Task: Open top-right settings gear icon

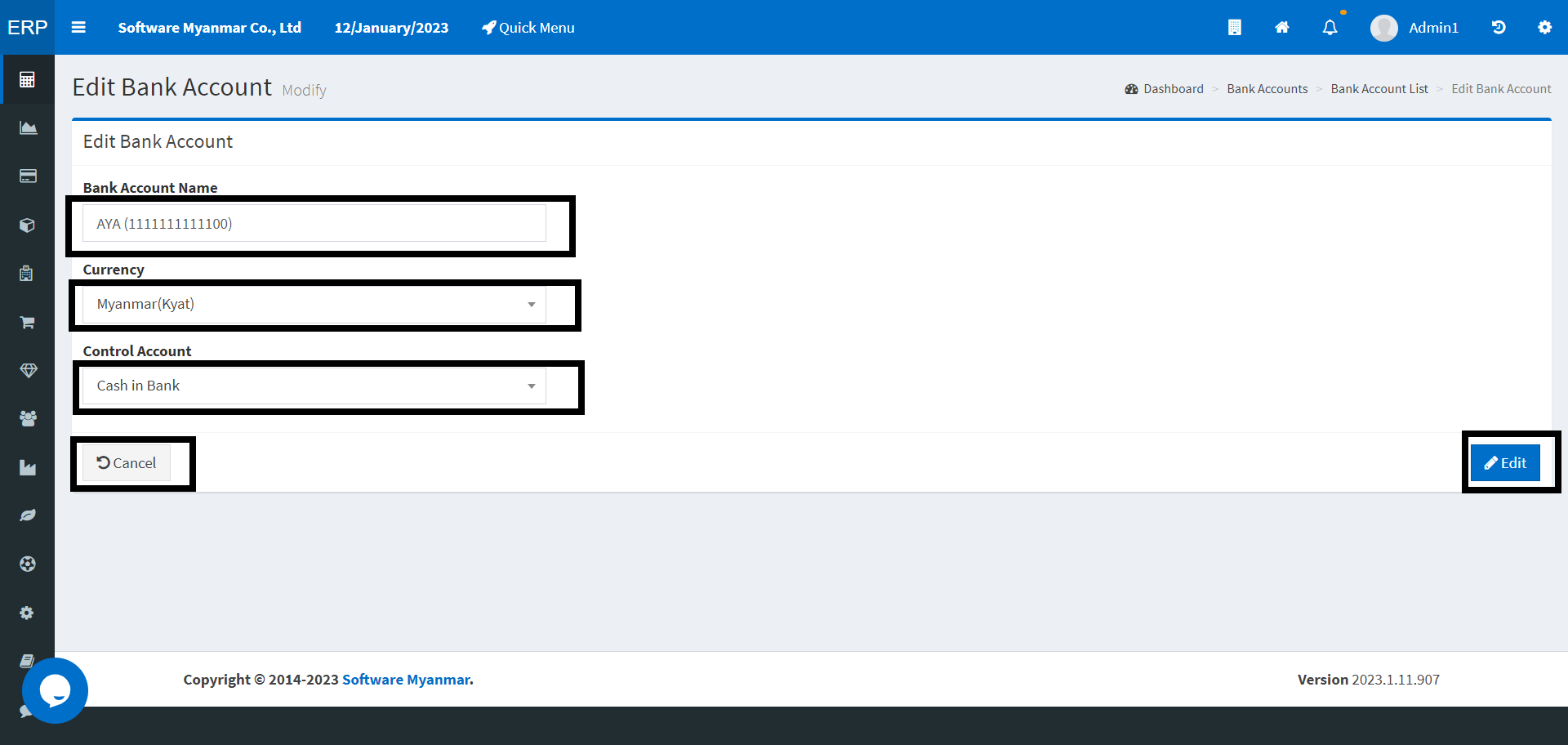Action: pyautogui.click(x=1544, y=27)
